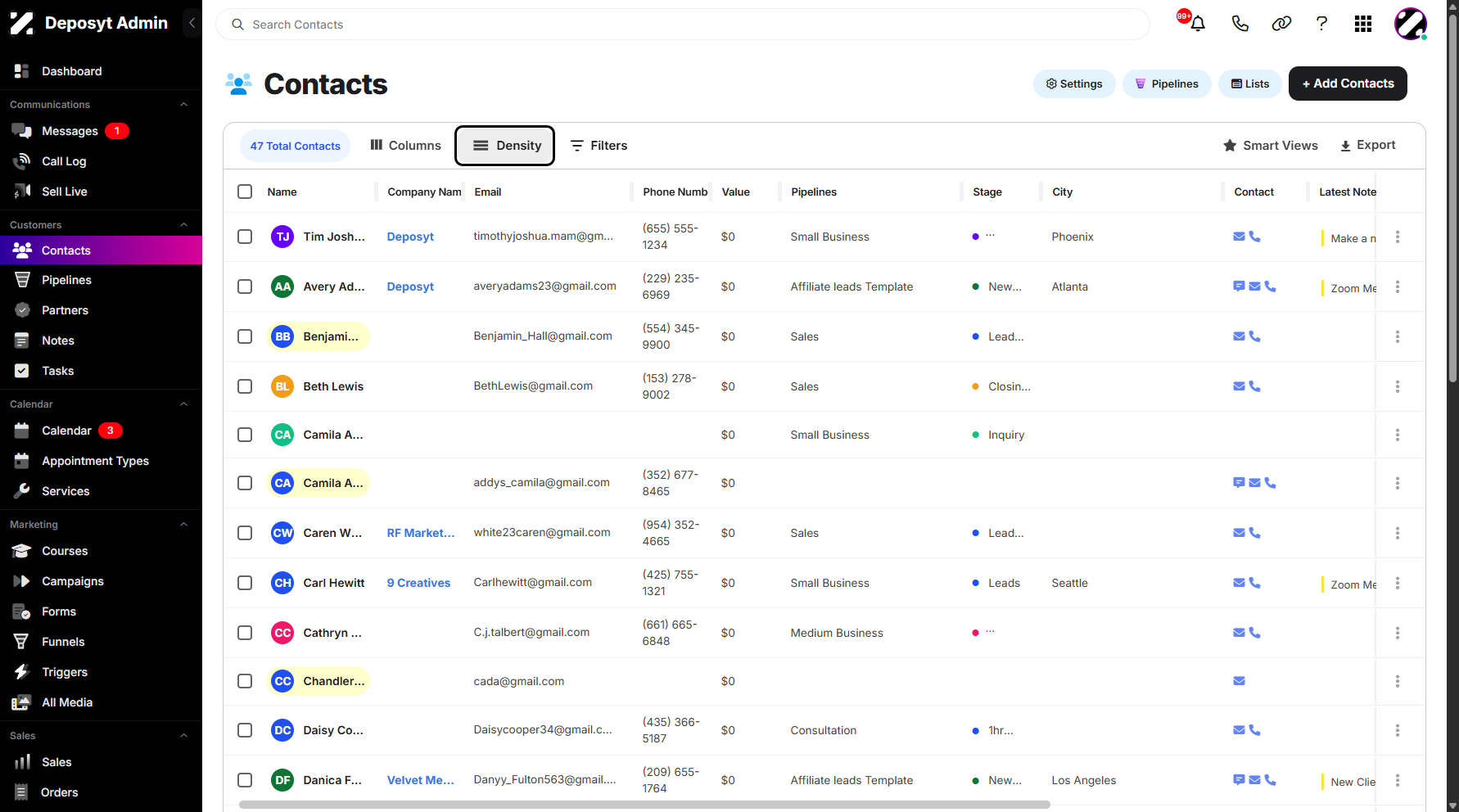The image size is (1459, 812).
Task: Collapse the sidebar with the arrow icon
Action: [x=192, y=23]
